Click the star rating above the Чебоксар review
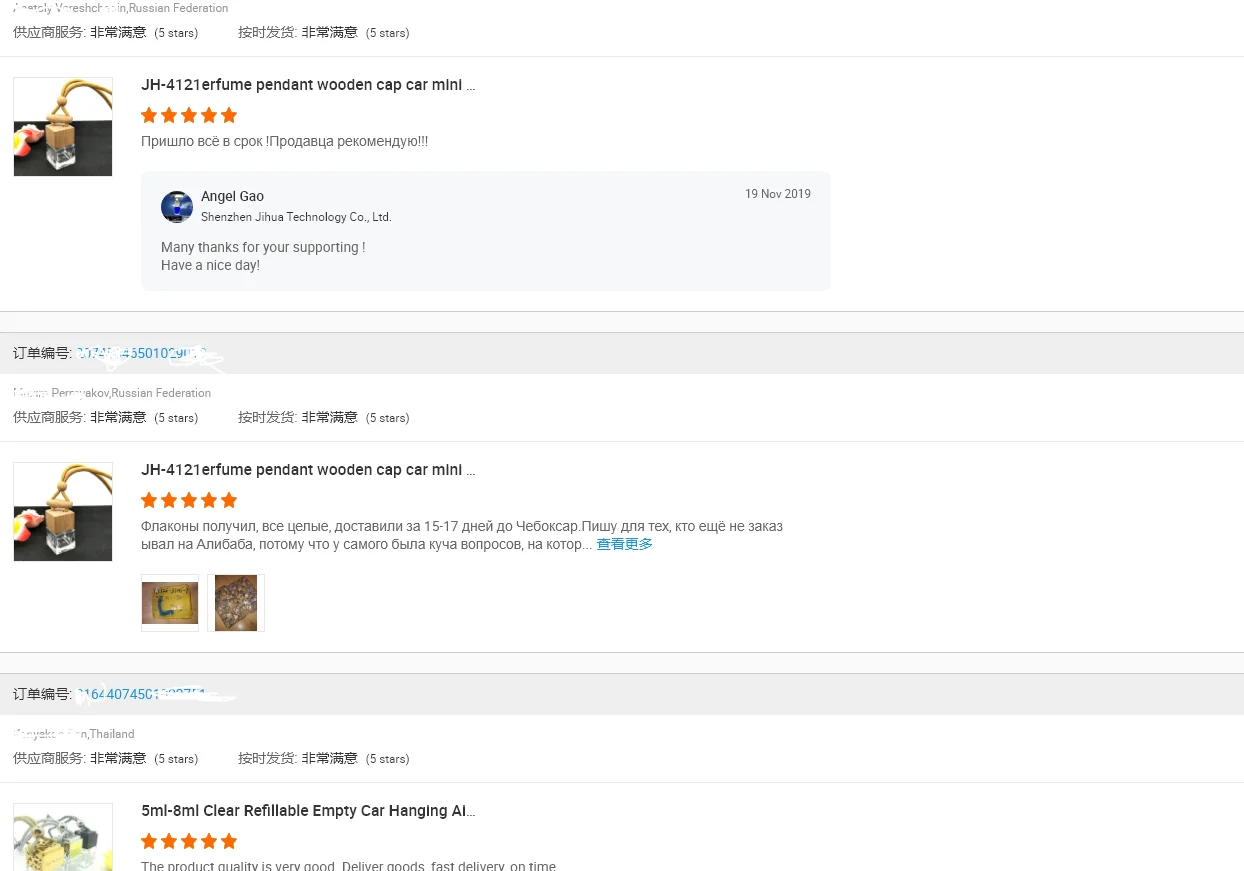The width and height of the screenshot is (1244, 871). (189, 500)
